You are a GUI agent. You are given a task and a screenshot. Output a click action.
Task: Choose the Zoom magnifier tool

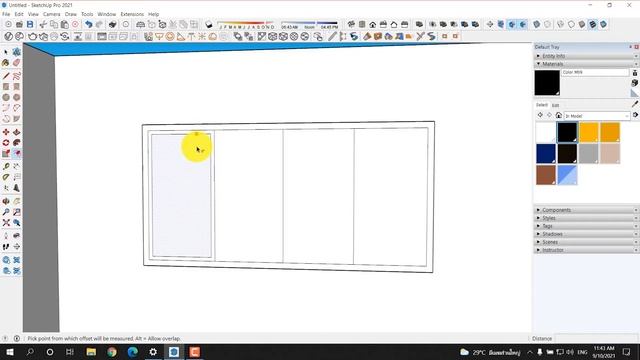point(6,212)
